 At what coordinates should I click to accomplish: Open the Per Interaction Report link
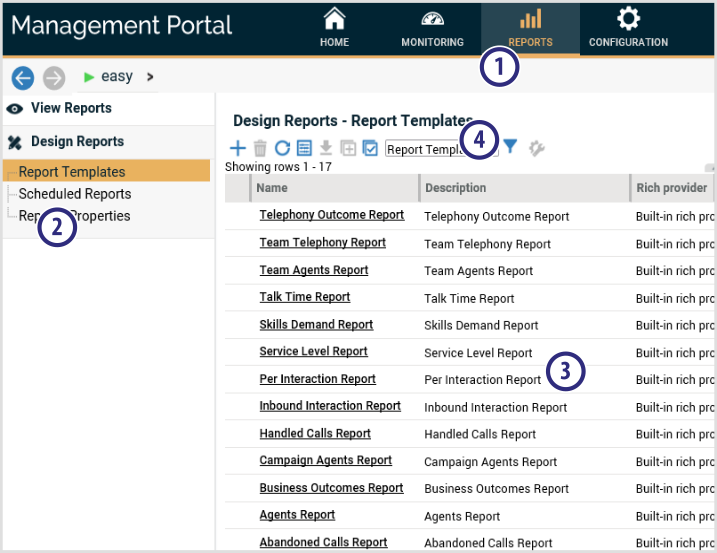317,379
